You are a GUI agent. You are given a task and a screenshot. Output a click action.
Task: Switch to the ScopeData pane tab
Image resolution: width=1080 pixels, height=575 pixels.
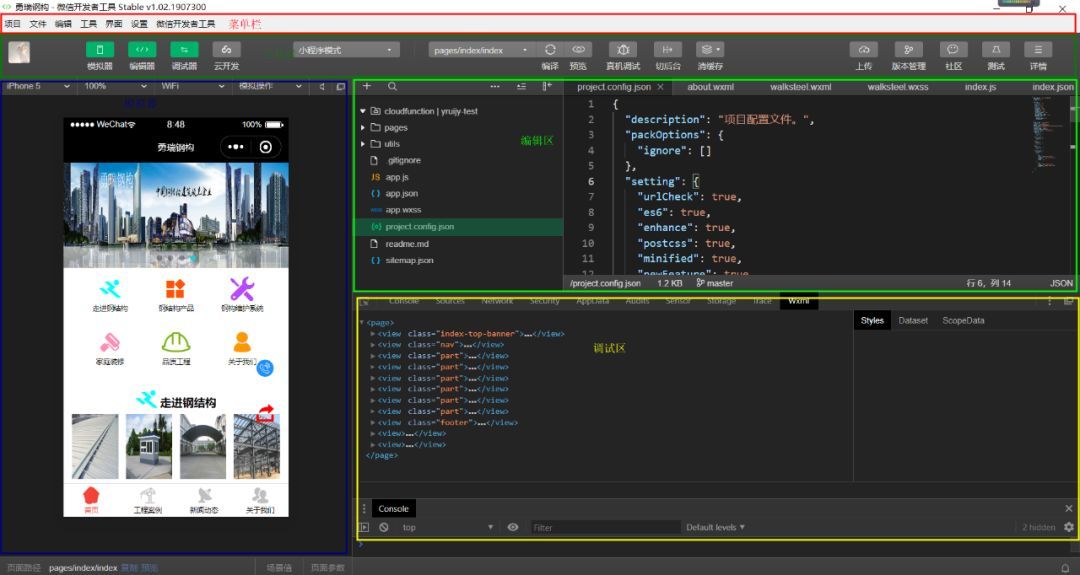click(963, 320)
